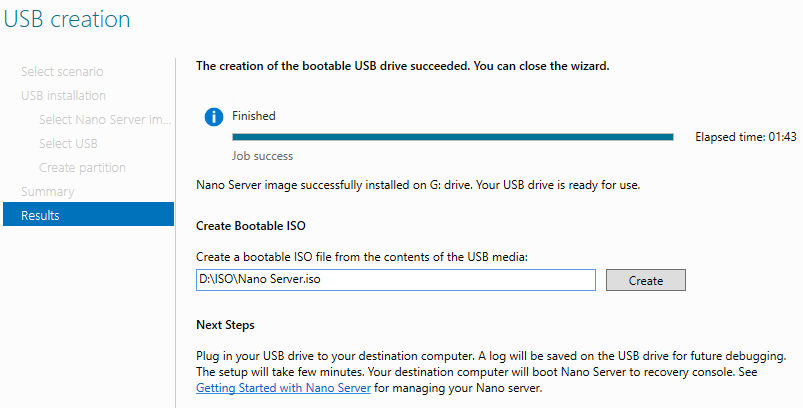The width and height of the screenshot is (803, 408).
Task: Click the USB creation wizard title
Action: (x=67, y=18)
